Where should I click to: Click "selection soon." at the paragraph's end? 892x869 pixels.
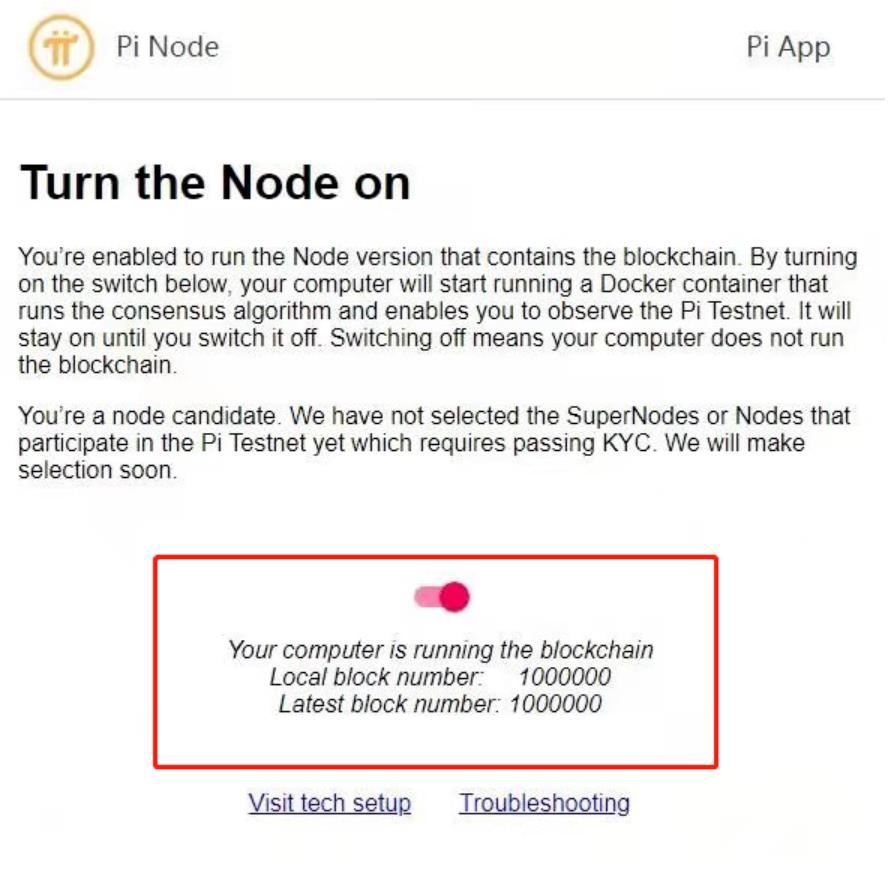(97, 470)
